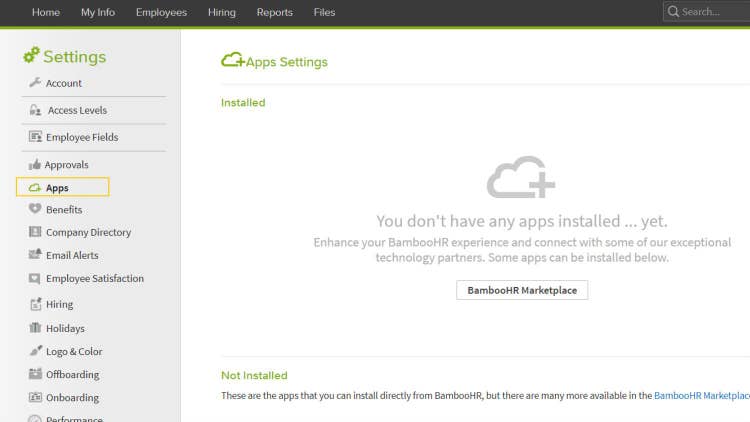The width and height of the screenshot is (750, 422).
Task: Open Holidays settings
Action: pos(65,329)
